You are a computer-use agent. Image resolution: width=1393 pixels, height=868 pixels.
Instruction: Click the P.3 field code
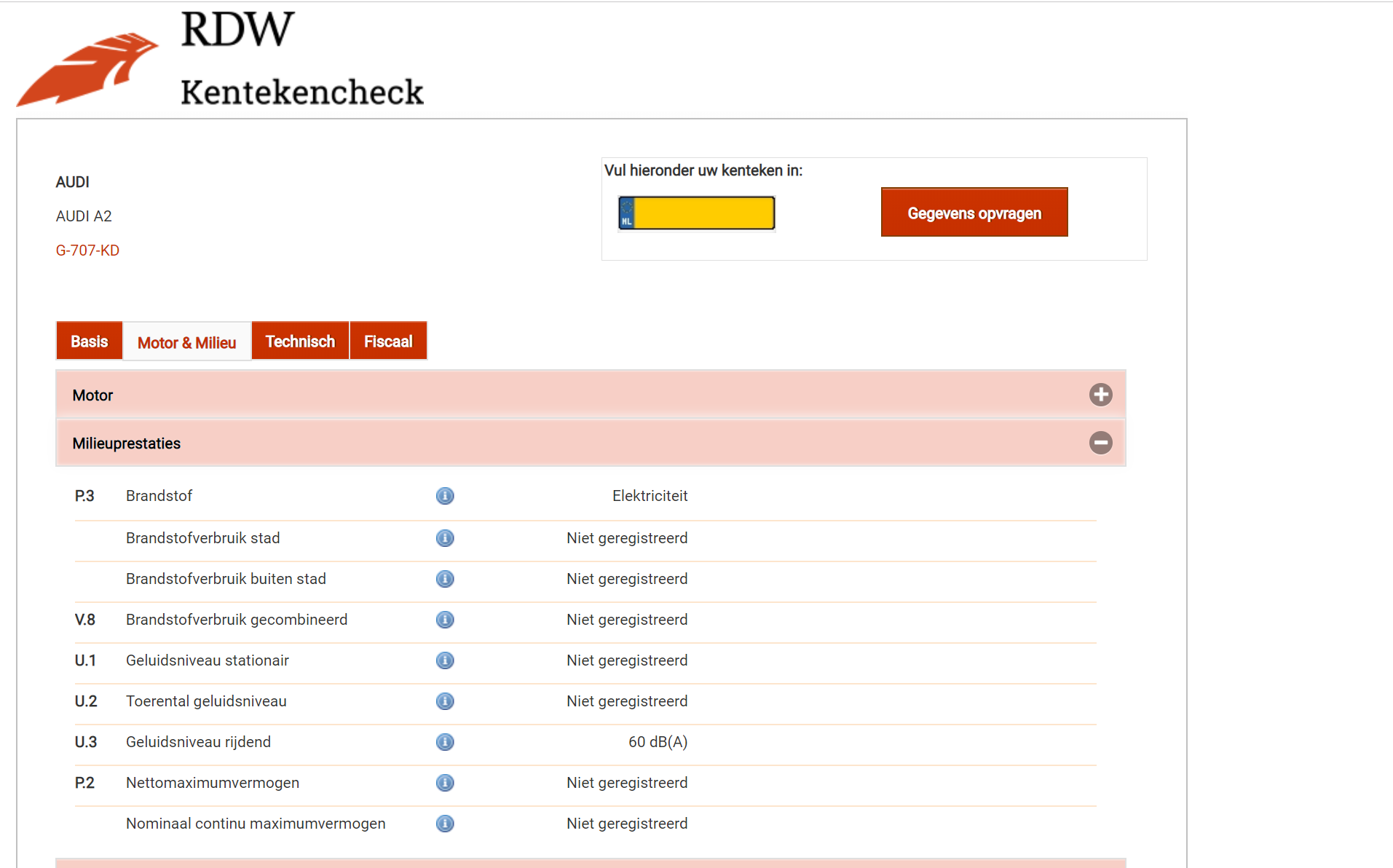pos(84,496)
